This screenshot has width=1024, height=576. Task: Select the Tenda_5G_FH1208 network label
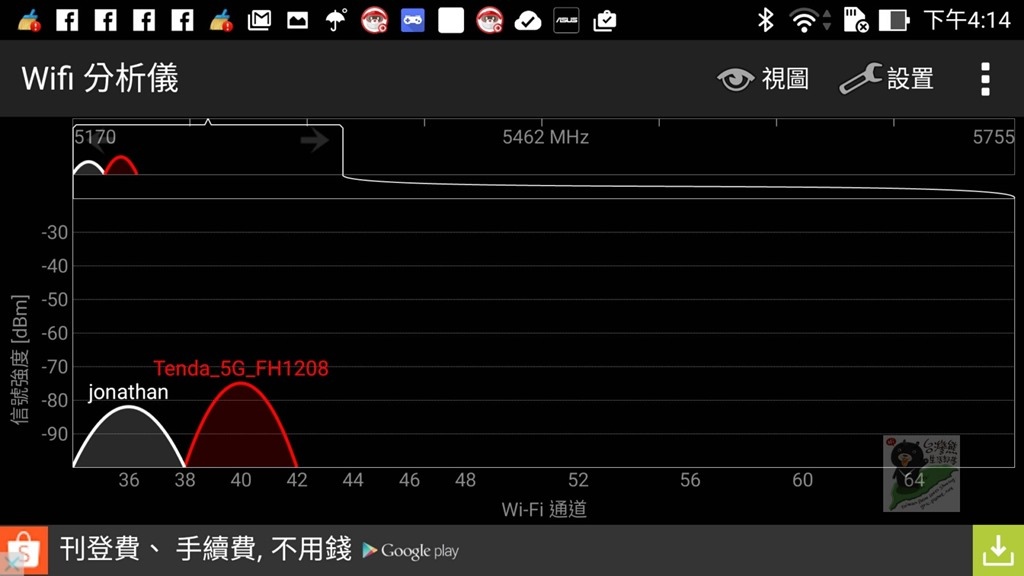241,368
